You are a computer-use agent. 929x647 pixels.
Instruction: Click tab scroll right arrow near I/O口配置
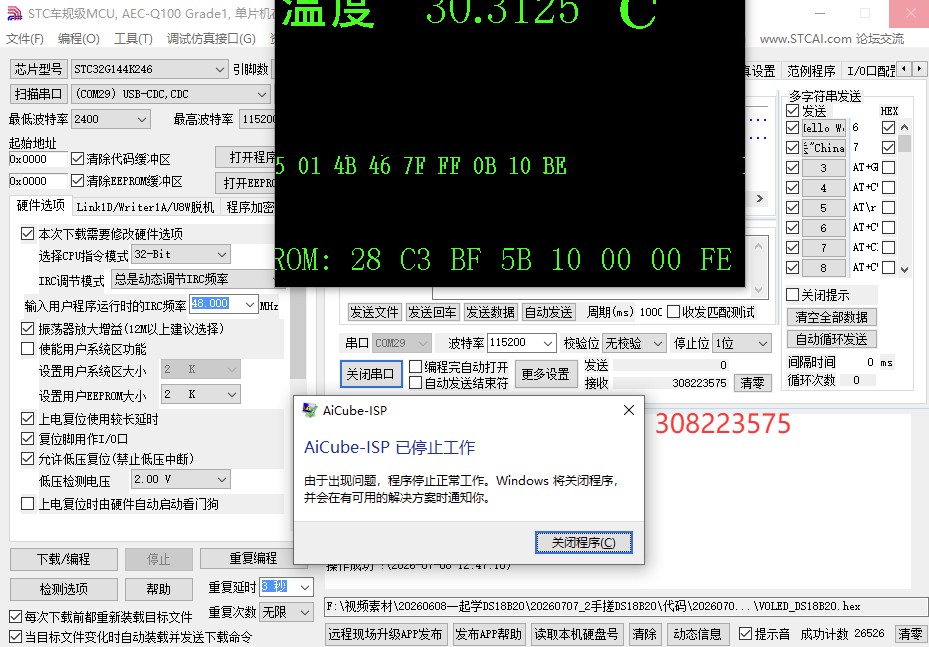pyautogui.click(x=919, y=69)
